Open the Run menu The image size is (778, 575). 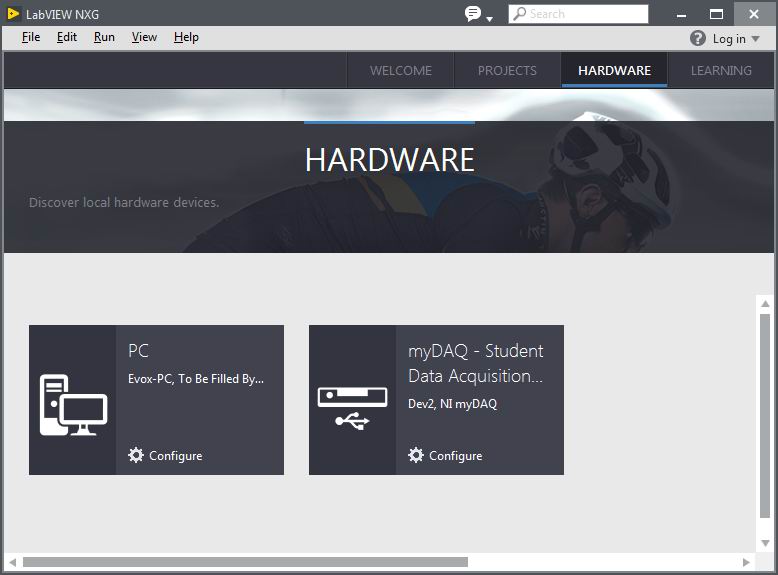(x=104, y=37)
